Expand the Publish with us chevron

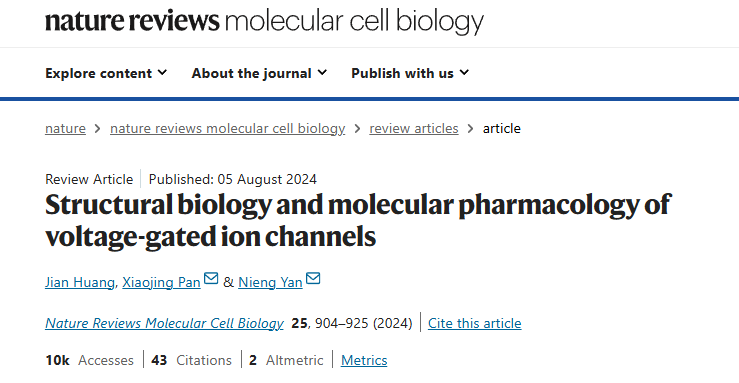(x=464, y=73)
